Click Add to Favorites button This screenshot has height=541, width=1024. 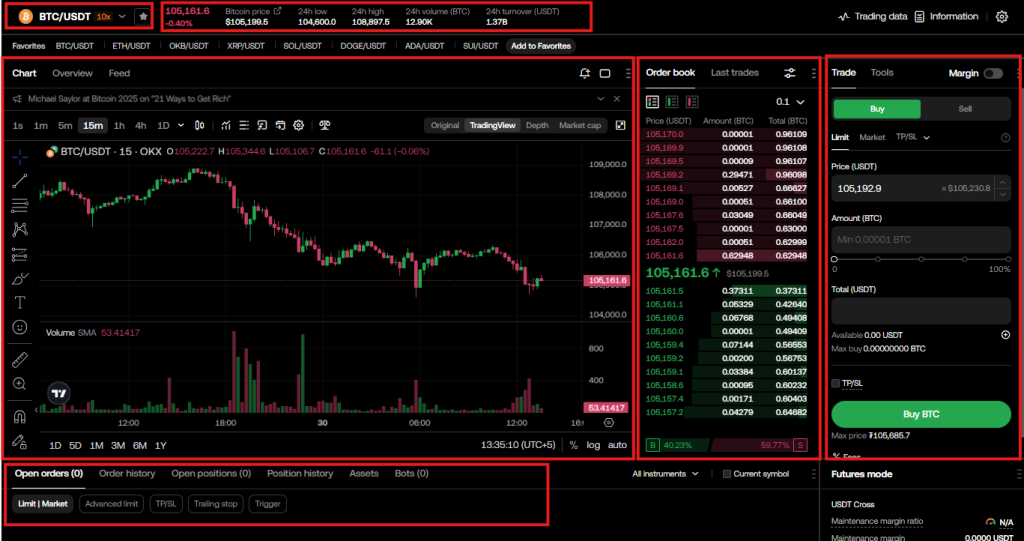pos(541,46)
